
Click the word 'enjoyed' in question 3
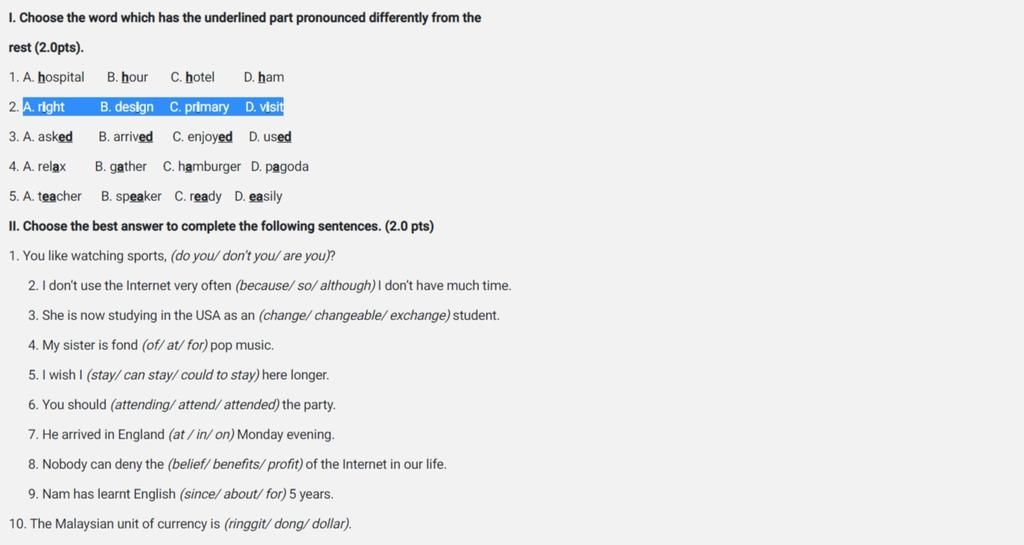[210, 137]
